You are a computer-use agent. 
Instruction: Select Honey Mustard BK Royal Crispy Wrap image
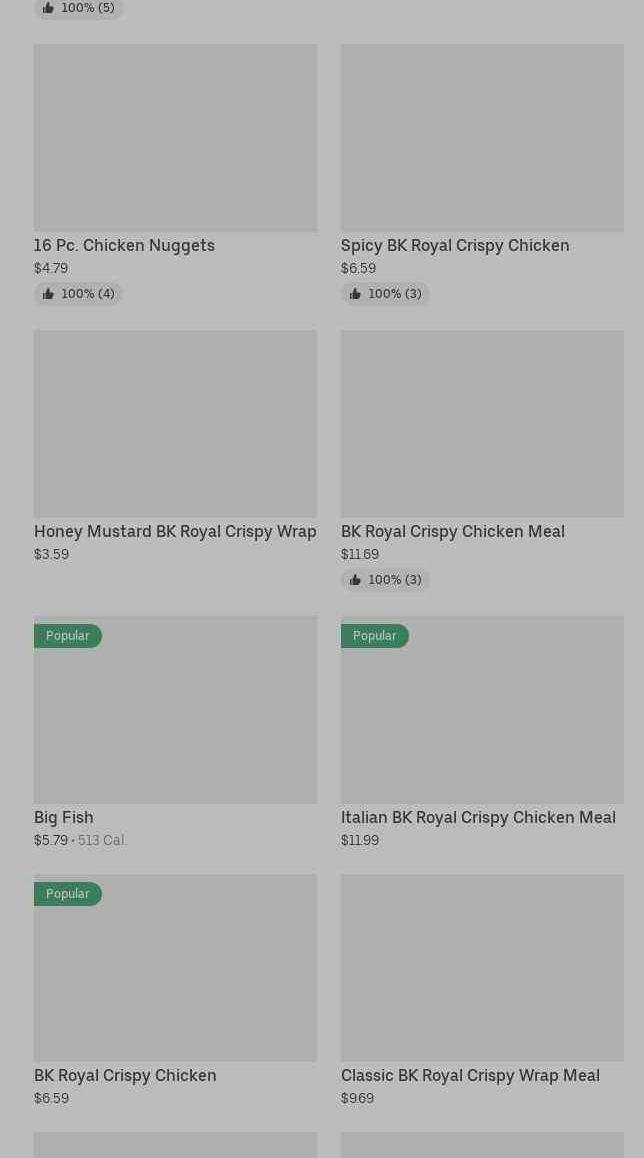pyautogui.click(x=175, y=424)
